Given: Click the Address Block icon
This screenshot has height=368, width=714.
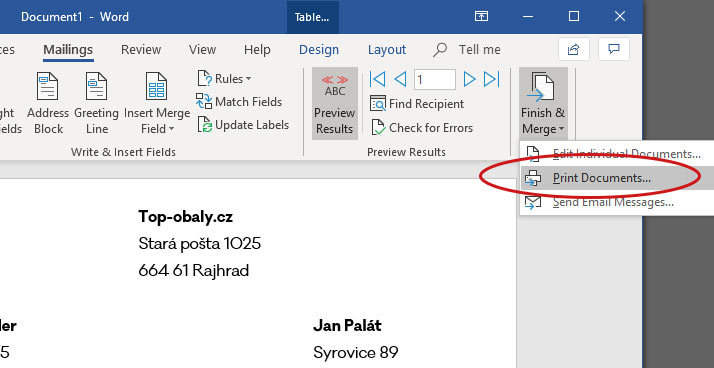Looking at the screenshot, I should (x=47, y=87).
